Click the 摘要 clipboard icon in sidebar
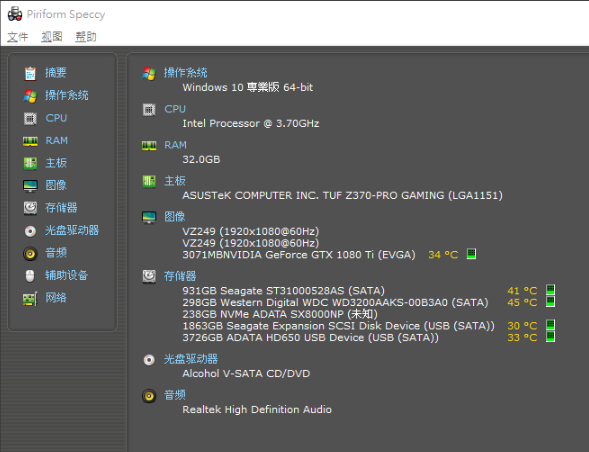This screenshot has height=452, width=589. click(30, 73)
